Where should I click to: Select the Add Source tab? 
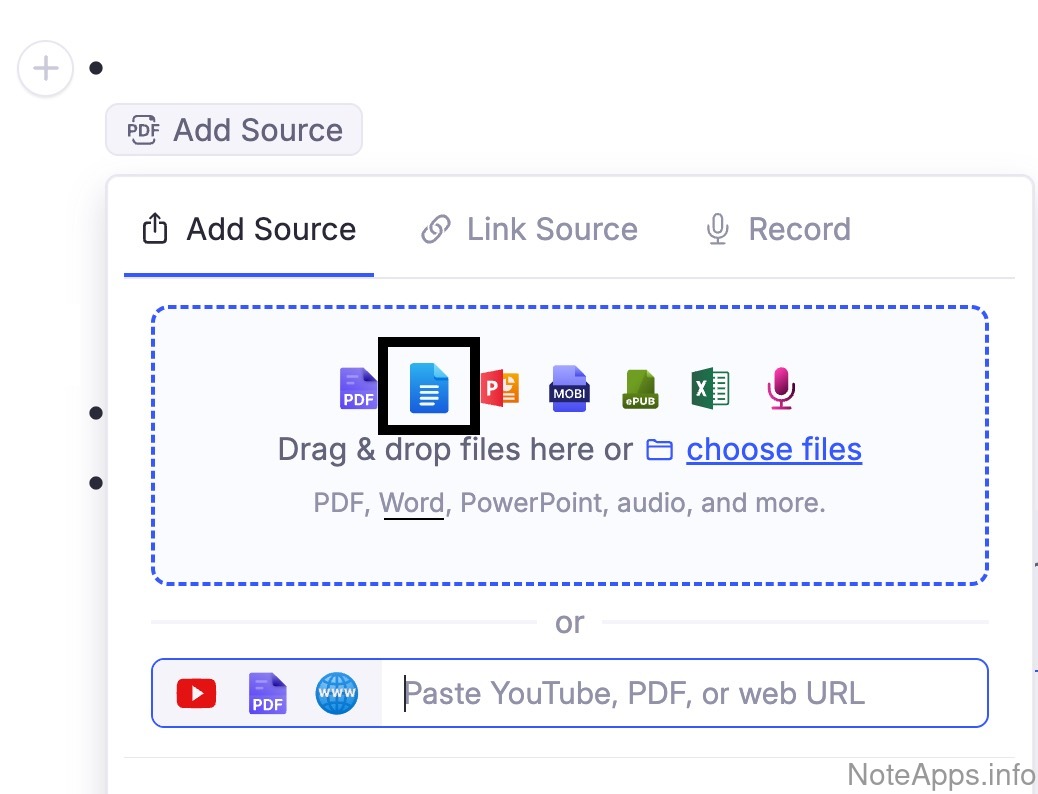pyautogui.click(x=249, y=229)
